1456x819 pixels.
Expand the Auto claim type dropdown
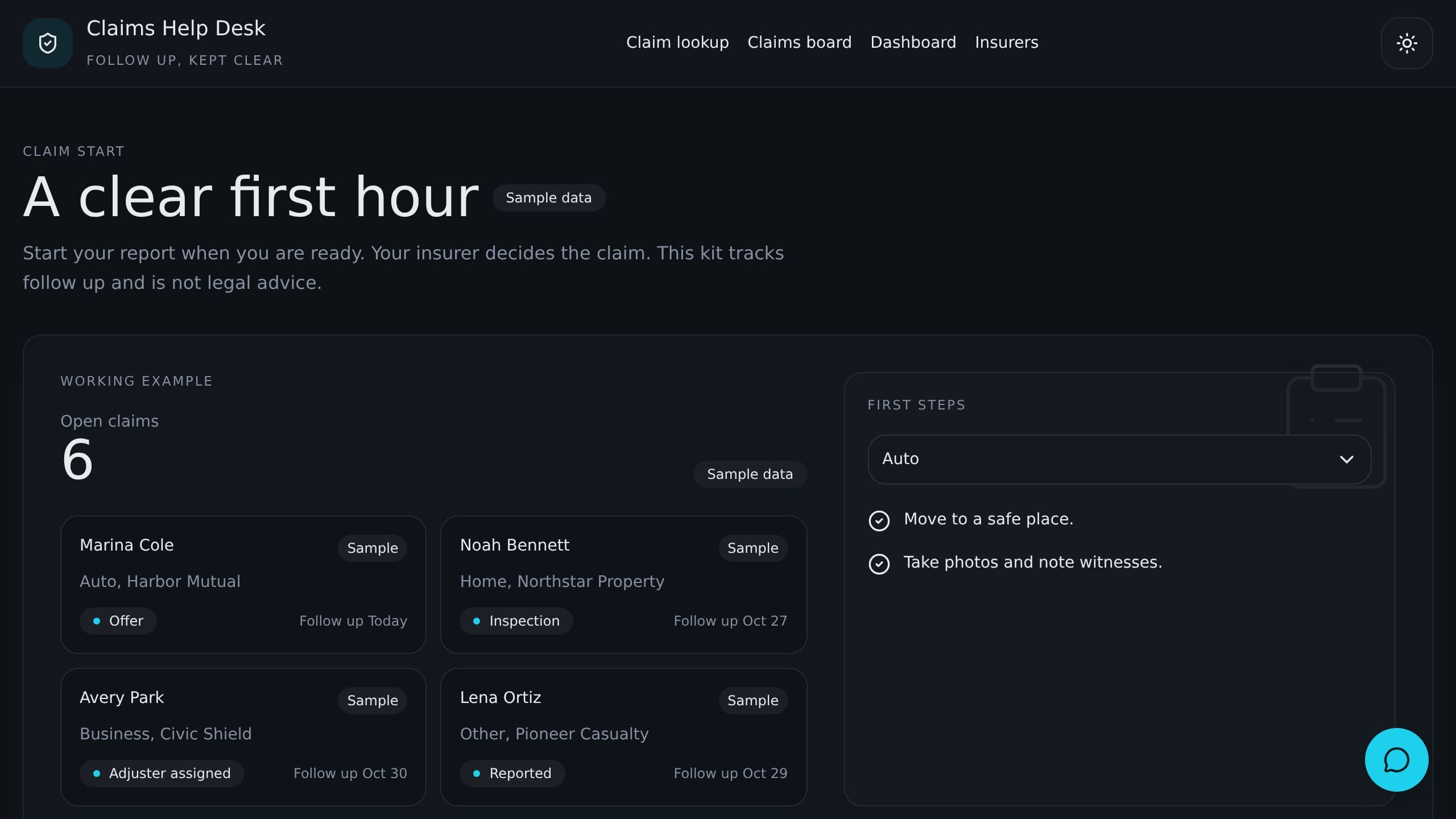[1119, 460]
